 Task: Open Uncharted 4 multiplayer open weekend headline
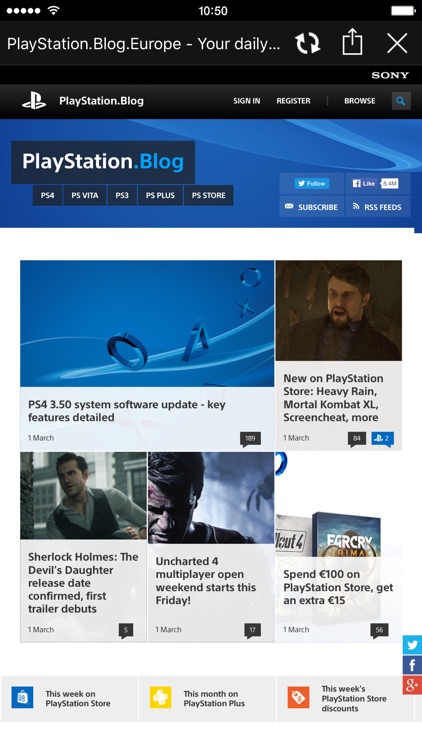[206, 581]
